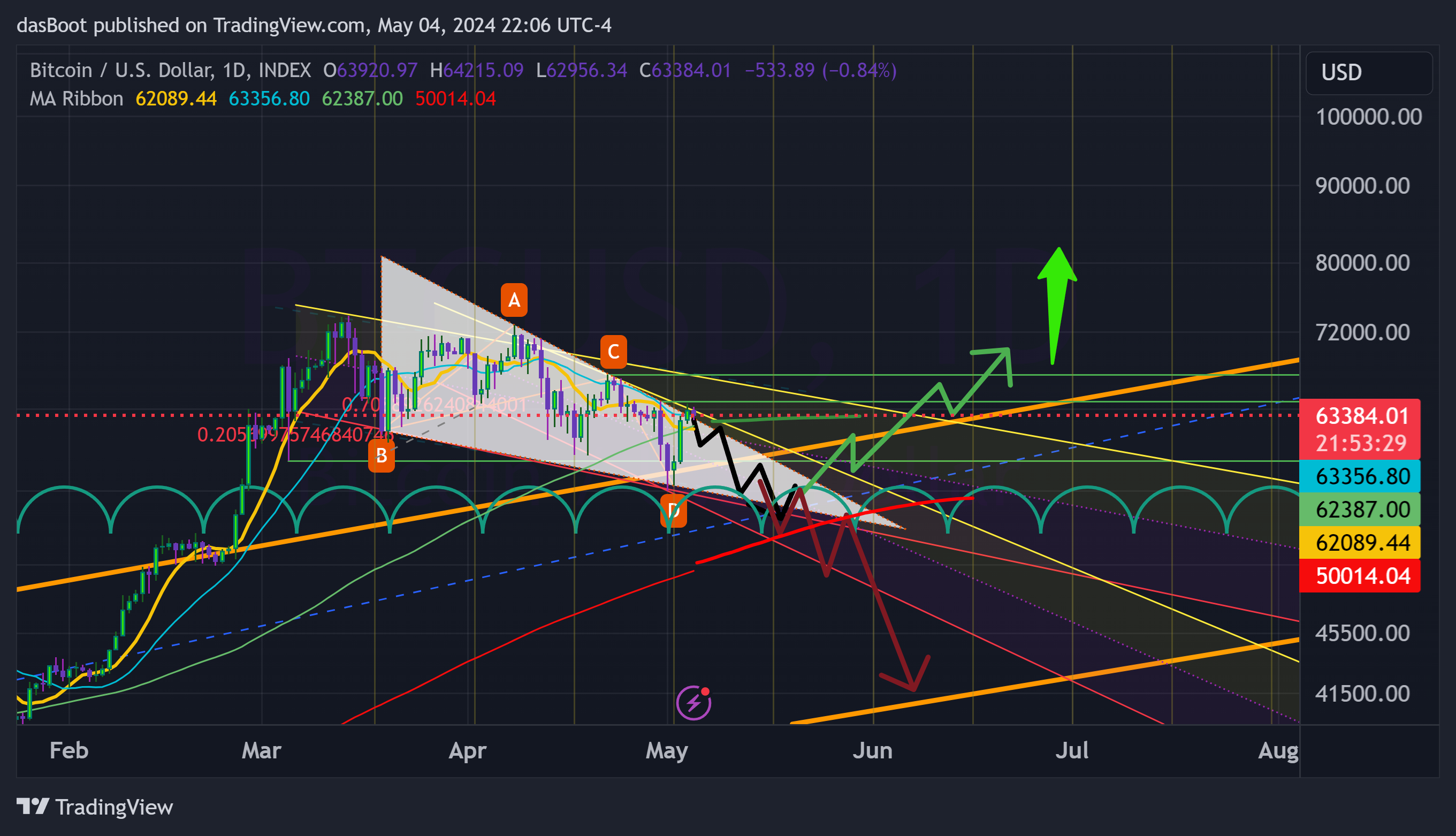This screenshot has width=1456, height=836.
Task: Click the orange A pattern point label
Action: click(514, 300)
